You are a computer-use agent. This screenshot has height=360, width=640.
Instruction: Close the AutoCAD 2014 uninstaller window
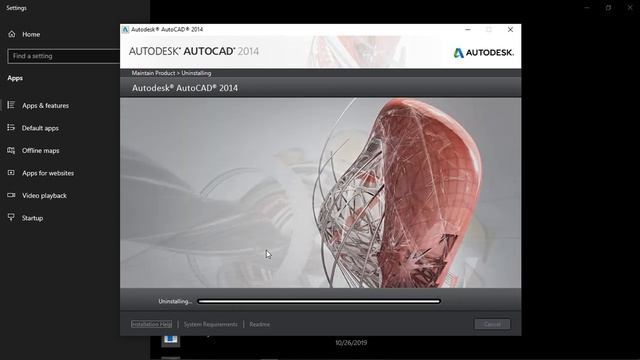tap(510, 29)
